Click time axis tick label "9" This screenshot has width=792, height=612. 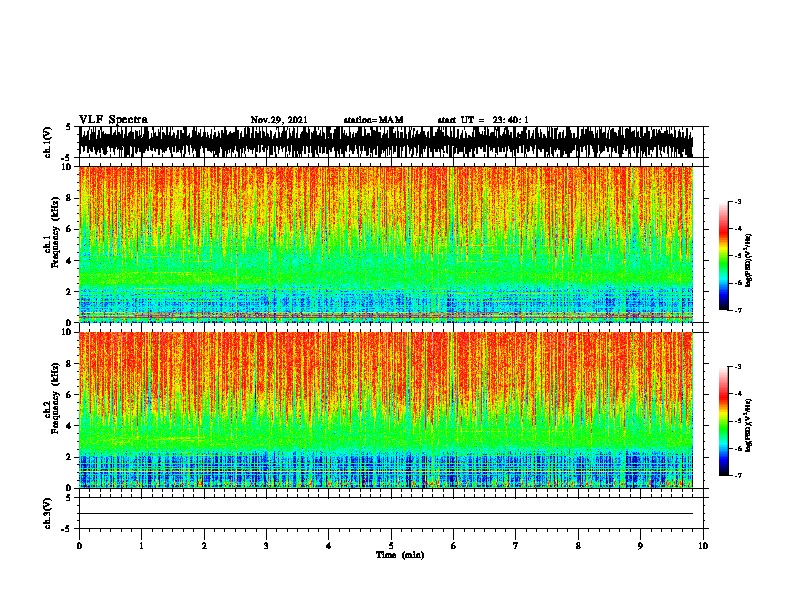640,546
